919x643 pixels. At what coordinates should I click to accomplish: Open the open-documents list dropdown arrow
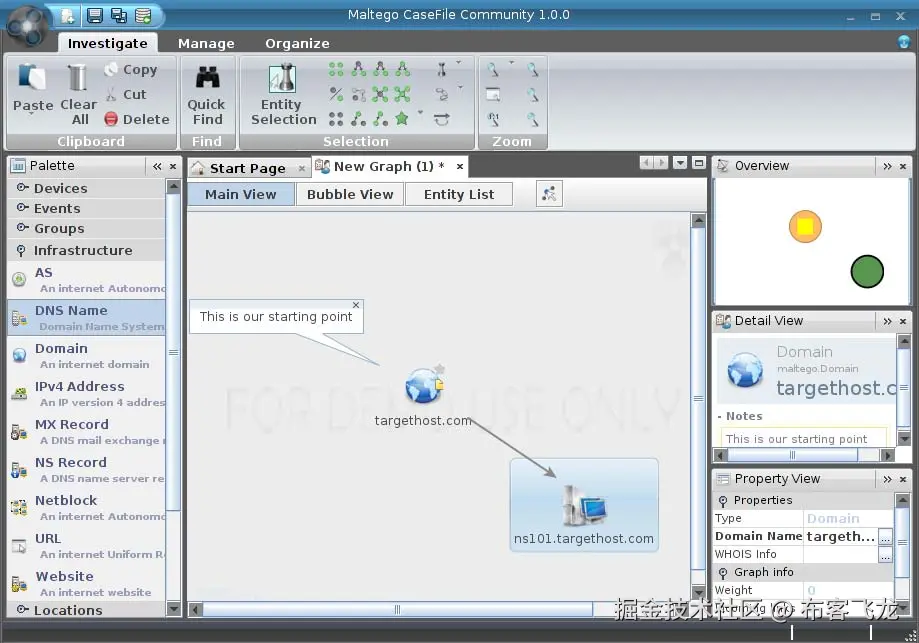pyautogui.click(x=680, y=163)
